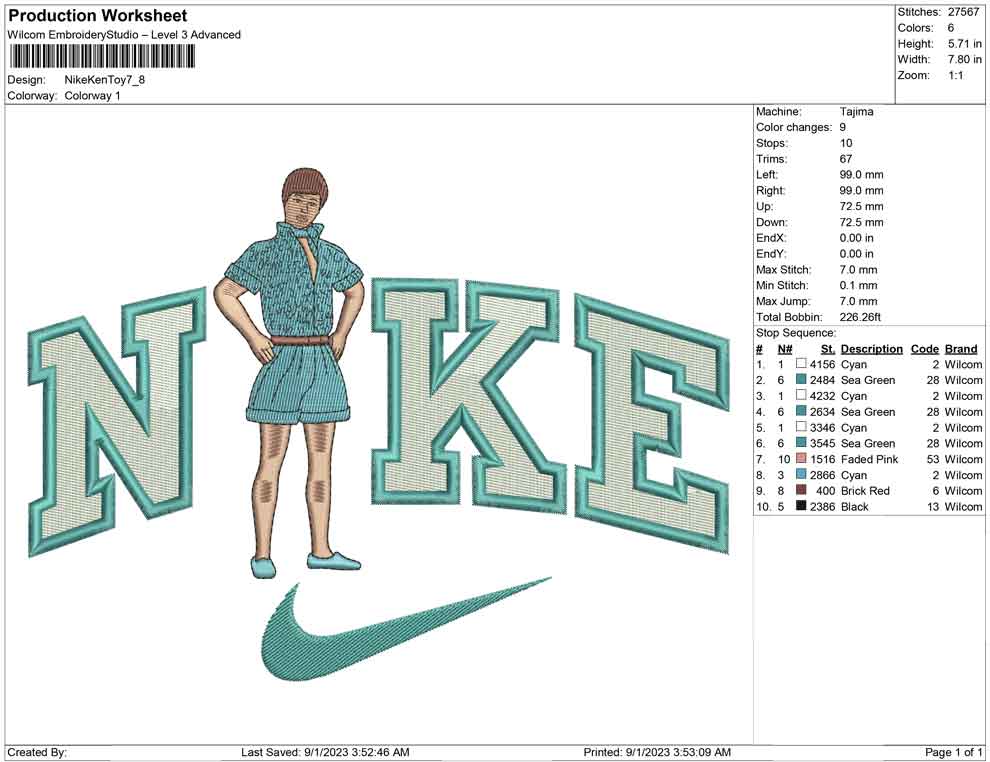Click the stitch count "27567"

coord(963,12)
